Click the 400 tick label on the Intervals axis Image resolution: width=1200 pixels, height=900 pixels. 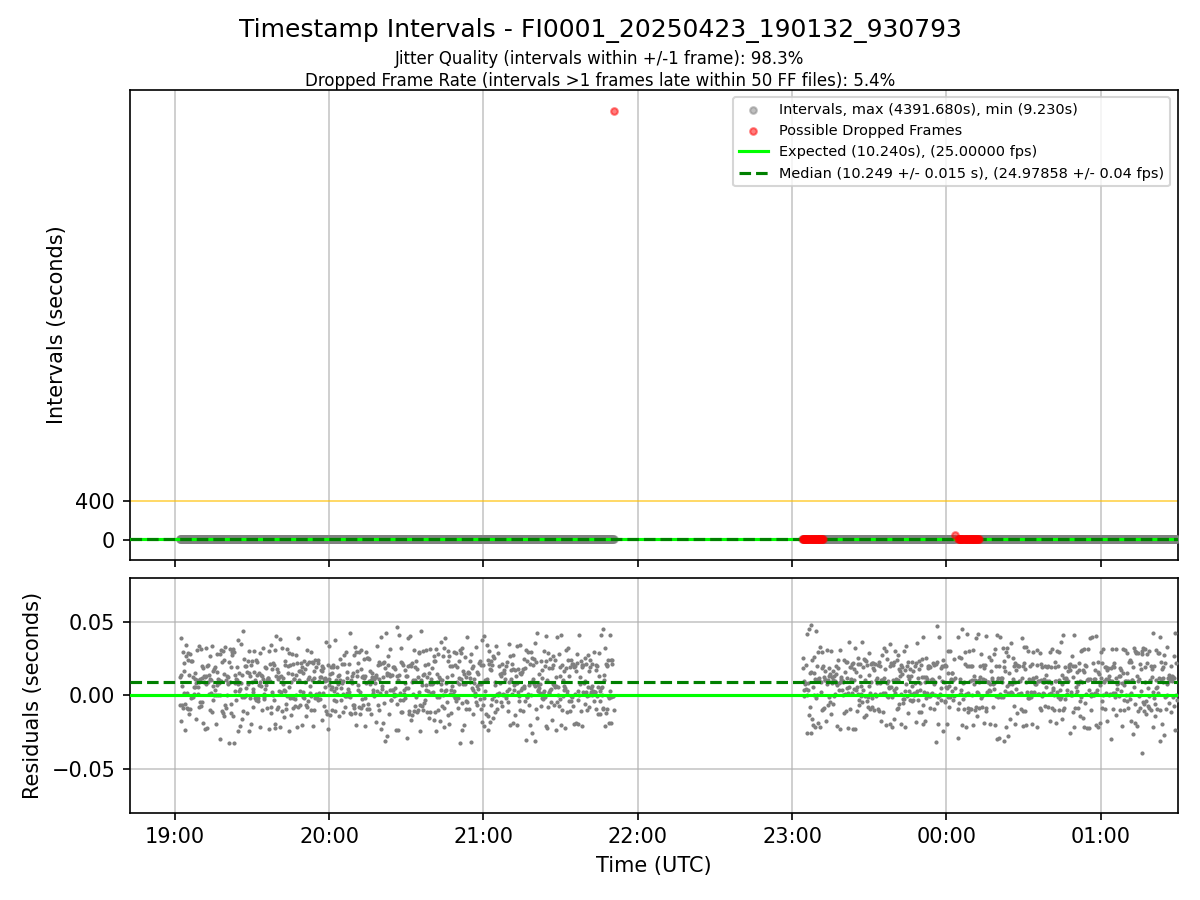tap(95, 501)
